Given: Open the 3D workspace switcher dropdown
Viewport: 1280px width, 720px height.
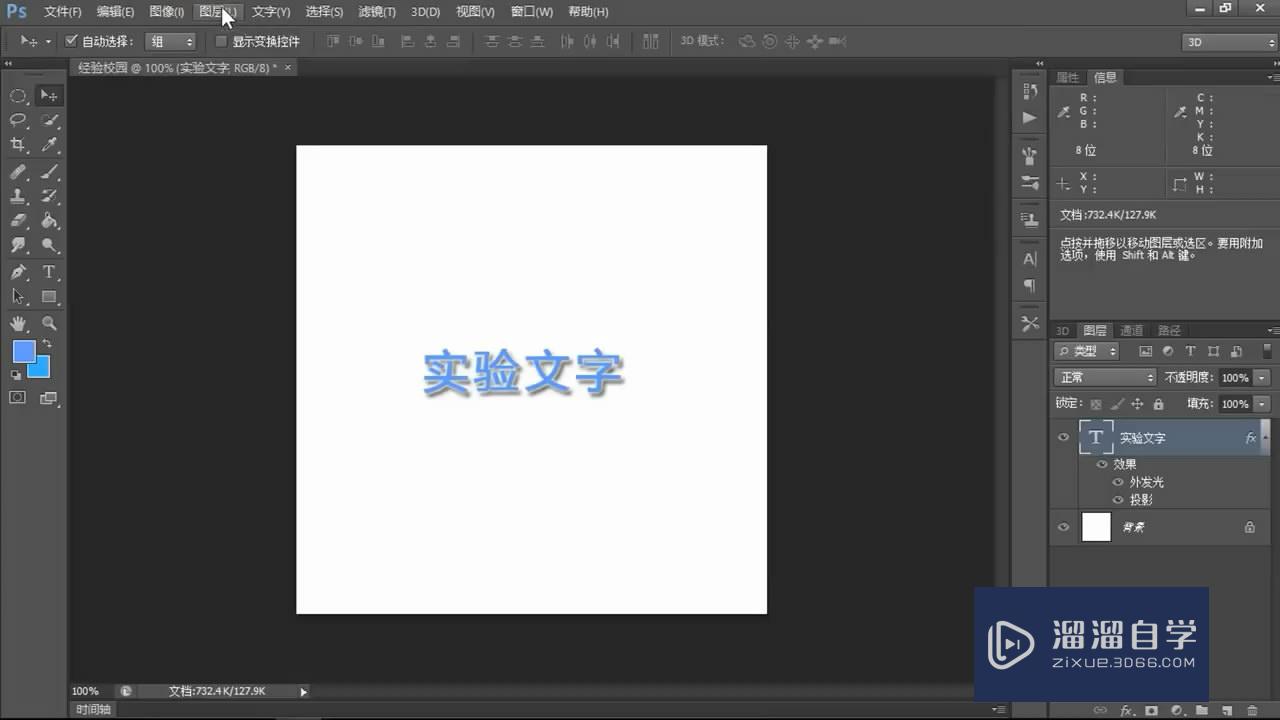Looking at the screenshot, I should [1229, 42].
